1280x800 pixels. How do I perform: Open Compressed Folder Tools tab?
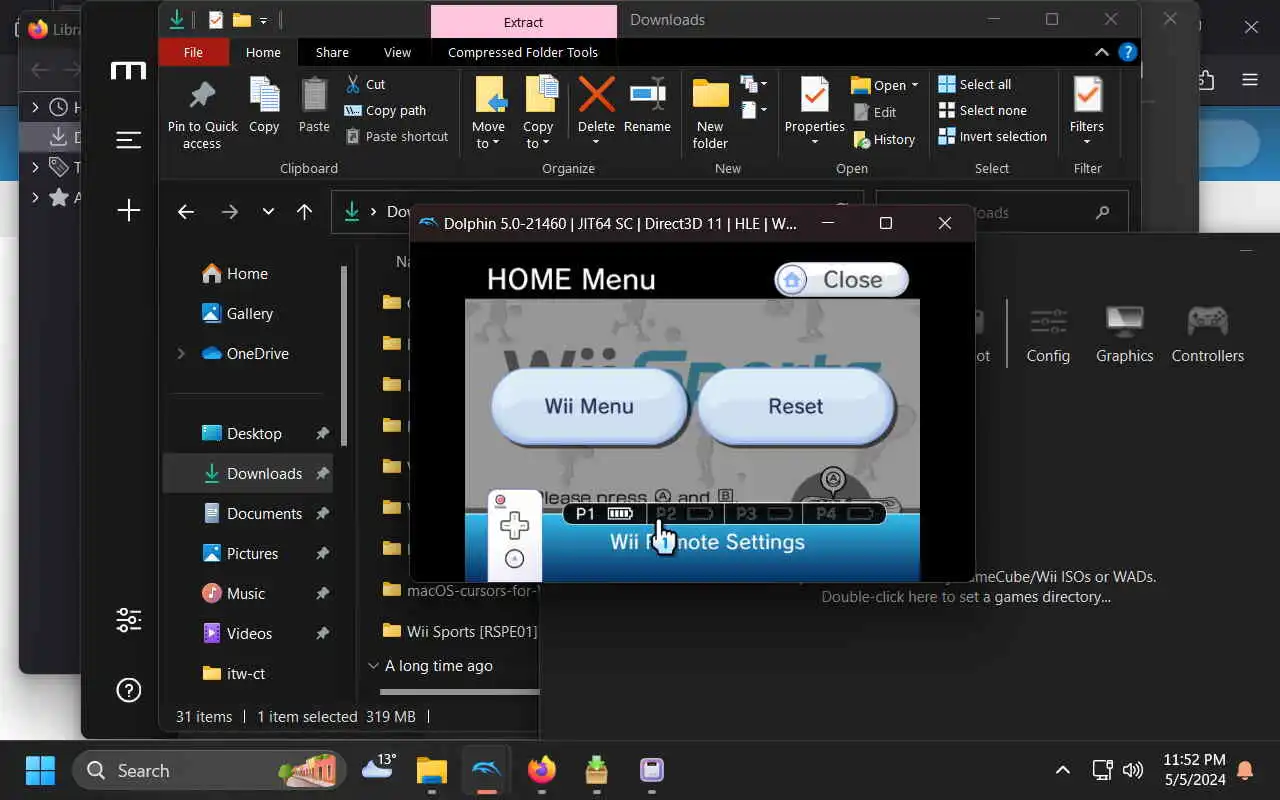click(x=523, y=52)
